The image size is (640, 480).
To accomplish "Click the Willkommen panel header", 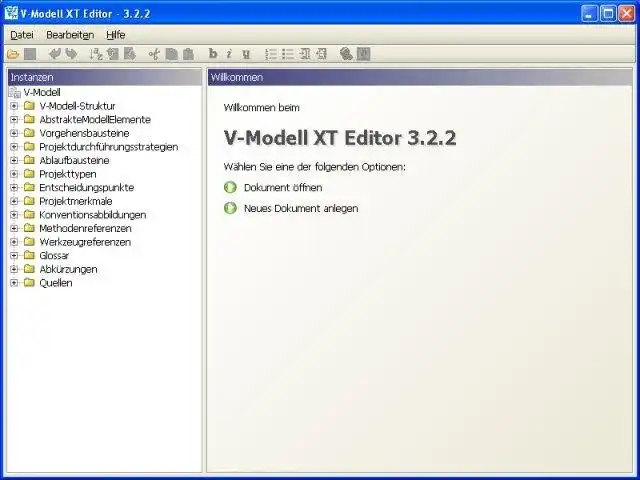I will (x=420, y=77).
